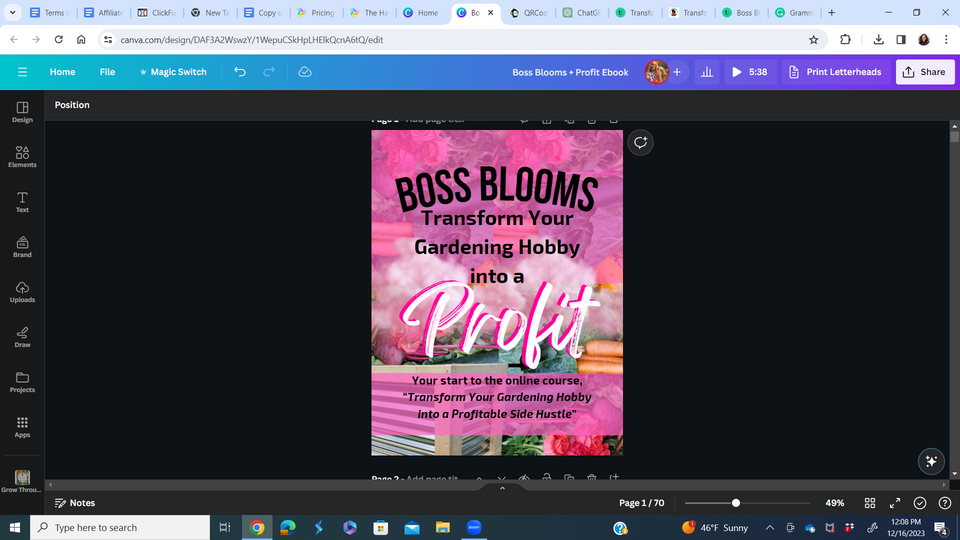
Task: Open File Explorer from taskbar
Action: pyautogui.click(x=443, y=528)
